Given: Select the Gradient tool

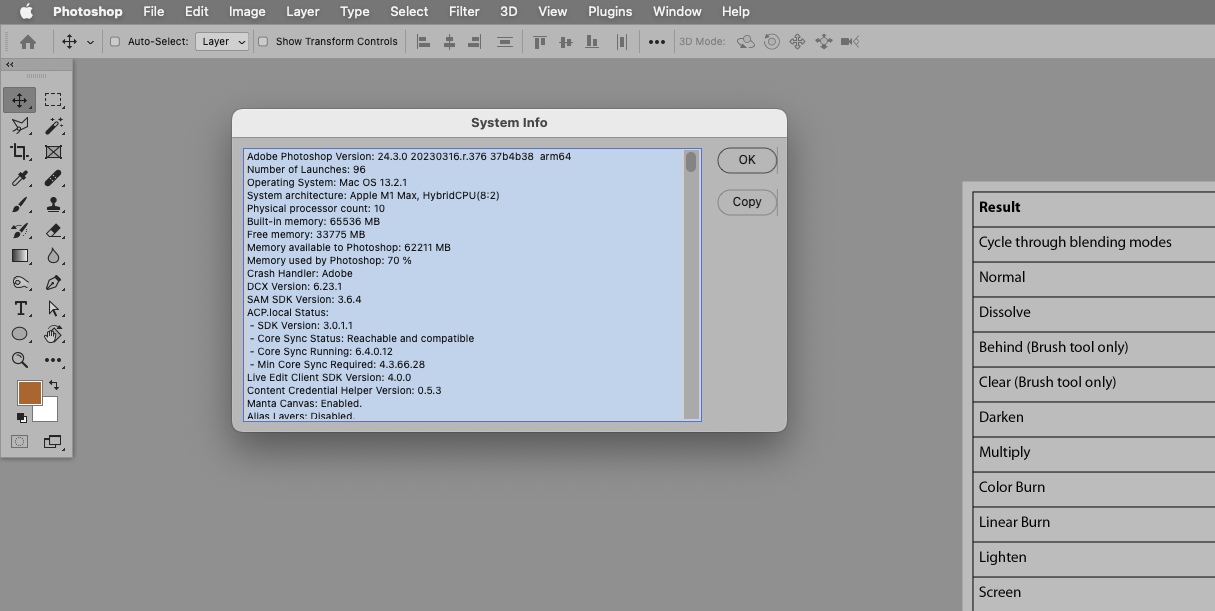Looking at the screenshot, I should coord(20,256).
